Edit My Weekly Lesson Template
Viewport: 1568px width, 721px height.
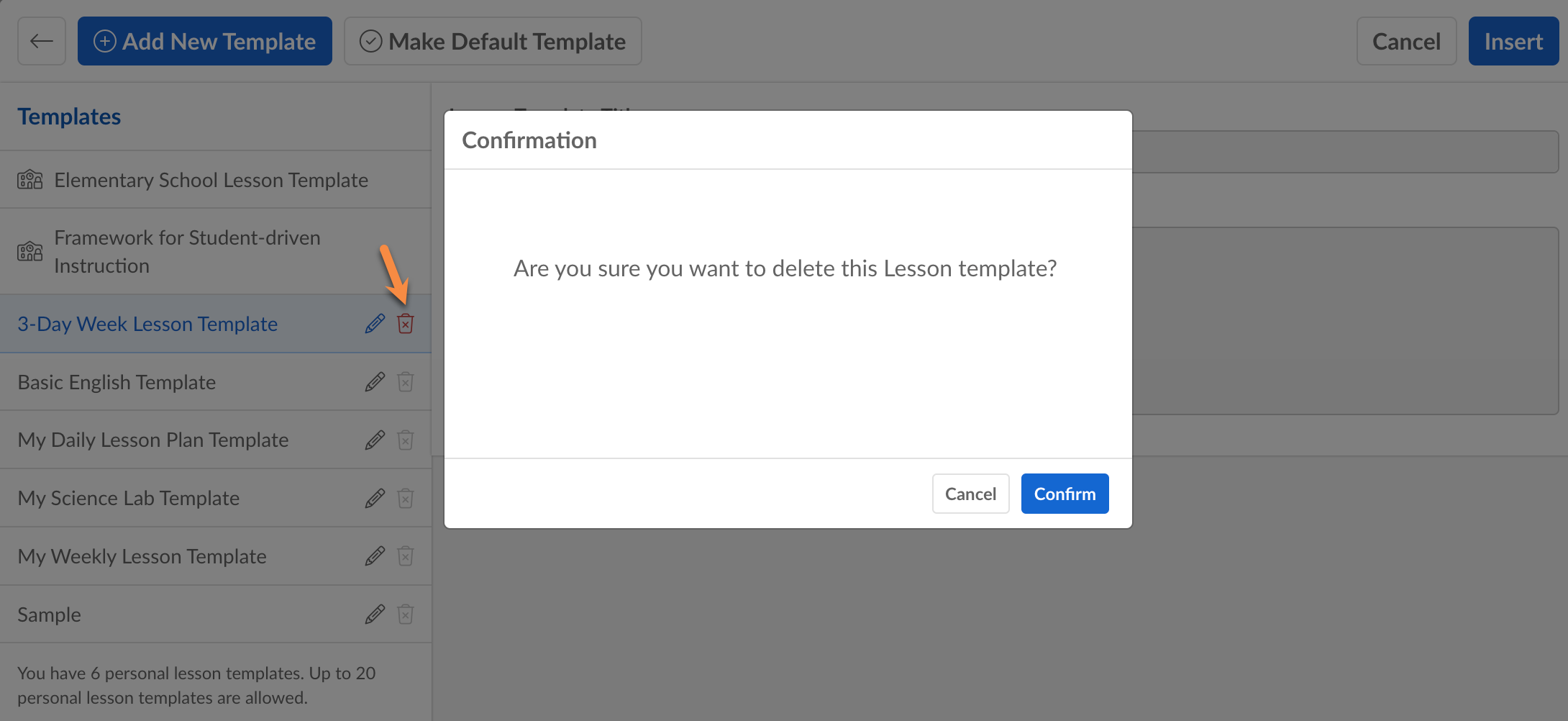[x=375, y=556]
